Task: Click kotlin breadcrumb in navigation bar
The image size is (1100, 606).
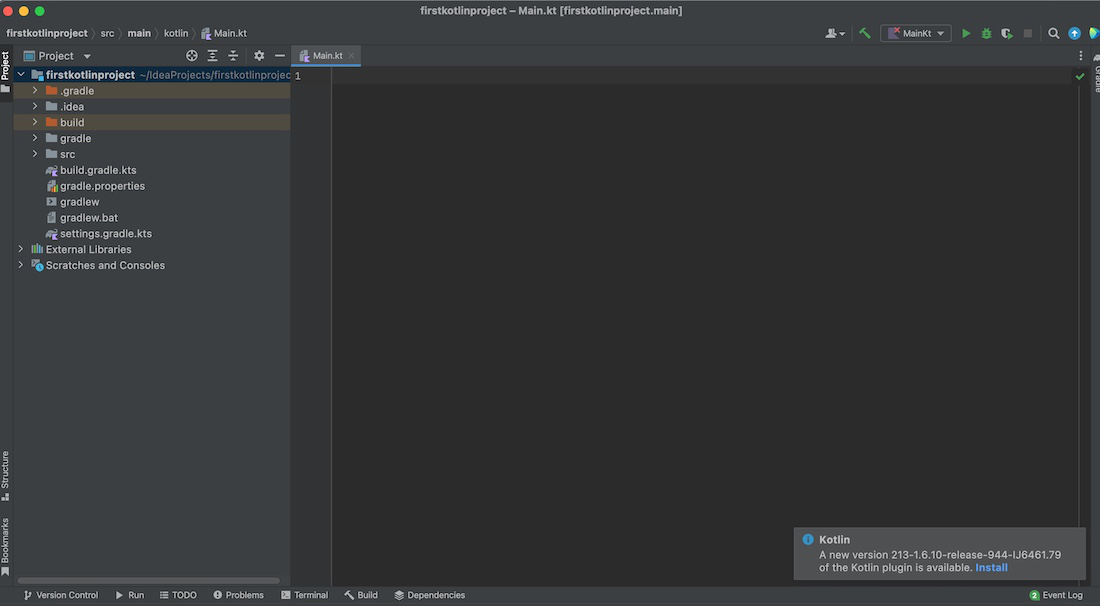Action: pyautogui.click(x=176, y=33)
